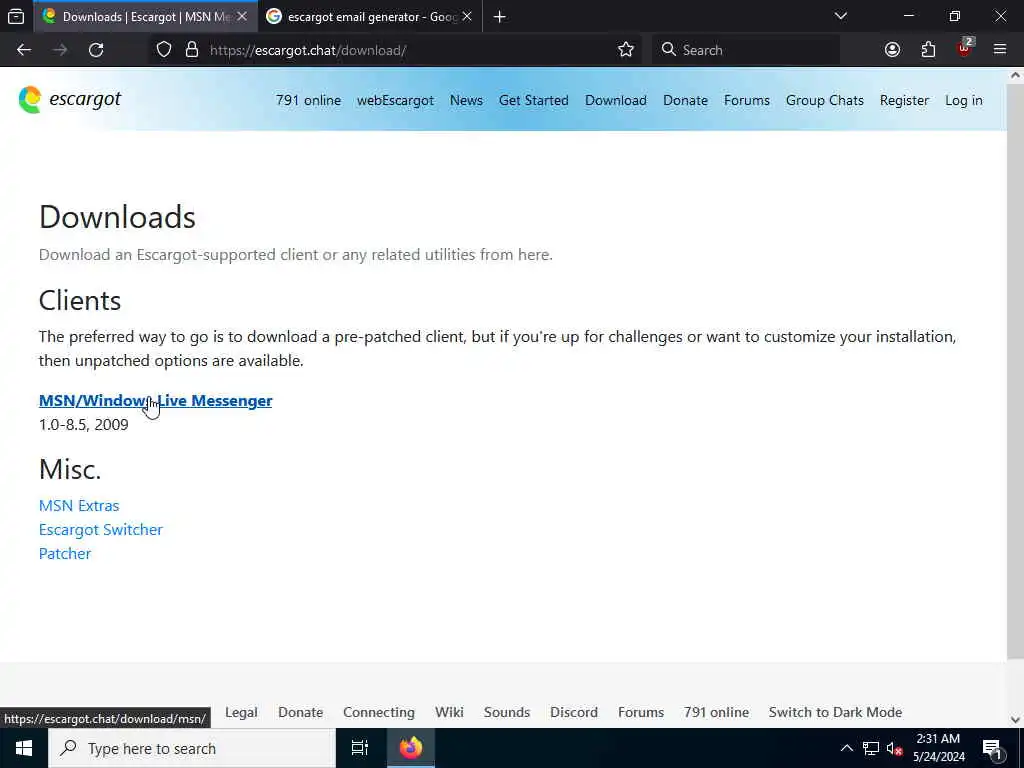This screenshot has height=768, width=1024.
Task: Expand the list all tabs chevron
Action: [841, 16]
